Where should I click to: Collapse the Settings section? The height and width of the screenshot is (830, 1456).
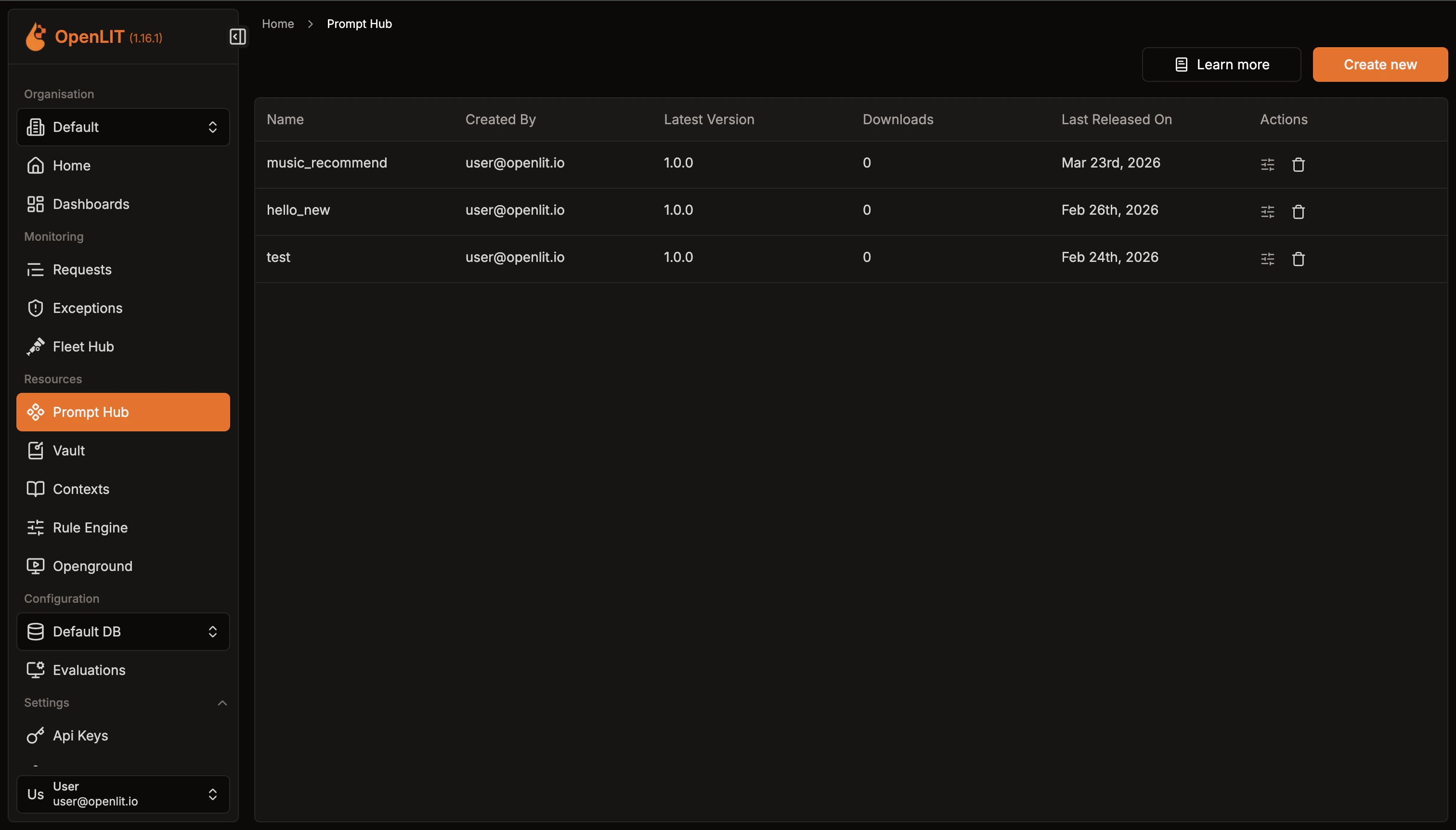pos(222,703)
